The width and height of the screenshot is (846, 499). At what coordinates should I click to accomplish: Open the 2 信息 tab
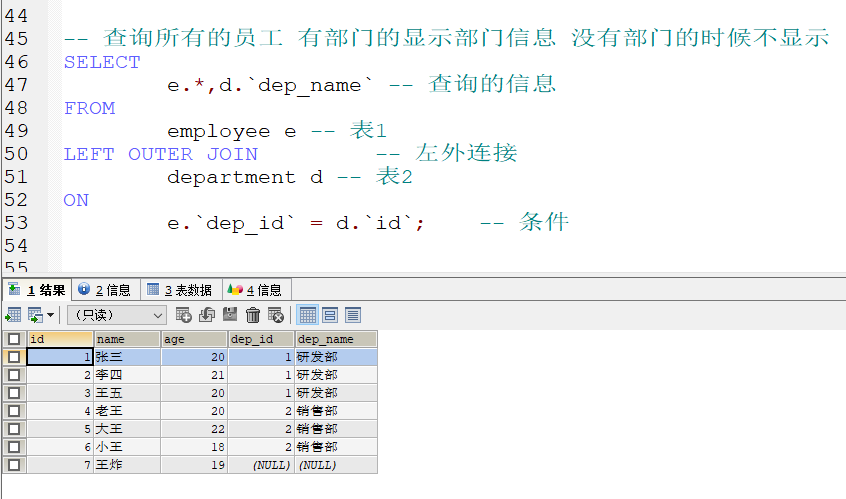105,290
